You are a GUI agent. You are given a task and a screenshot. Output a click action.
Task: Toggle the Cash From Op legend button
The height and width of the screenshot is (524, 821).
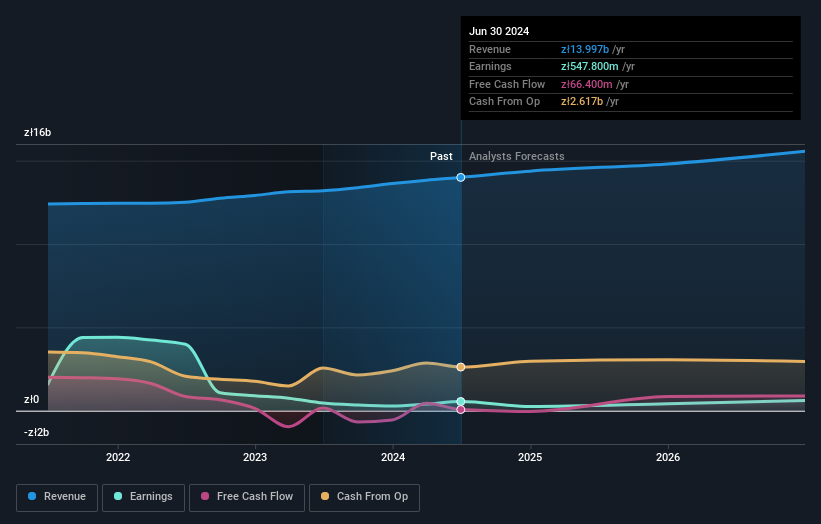click(x=364, y=497)
